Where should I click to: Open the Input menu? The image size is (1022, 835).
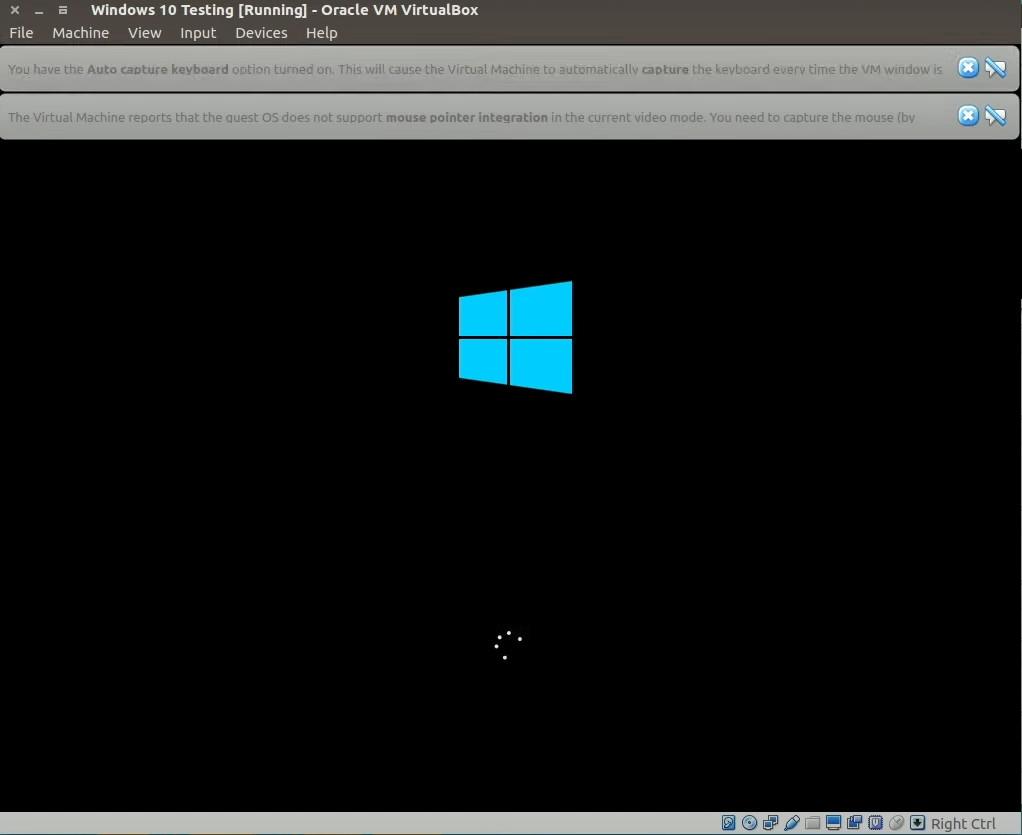[198, 33]
